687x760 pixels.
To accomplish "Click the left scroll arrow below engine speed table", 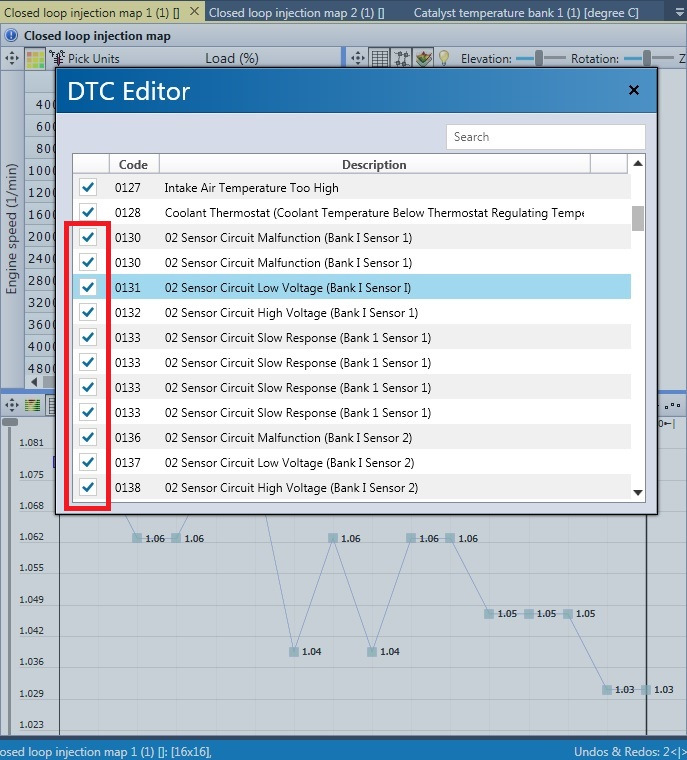I will 34,382.
